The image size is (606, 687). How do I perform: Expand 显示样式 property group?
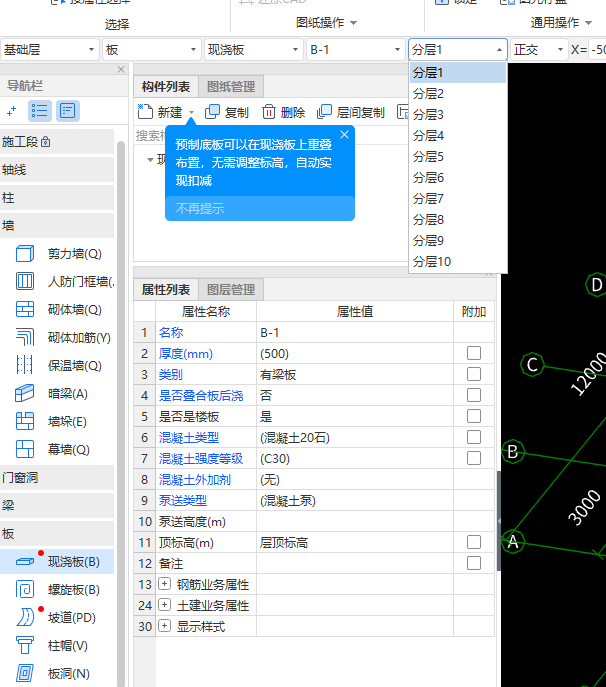click(x=164, y=626)
